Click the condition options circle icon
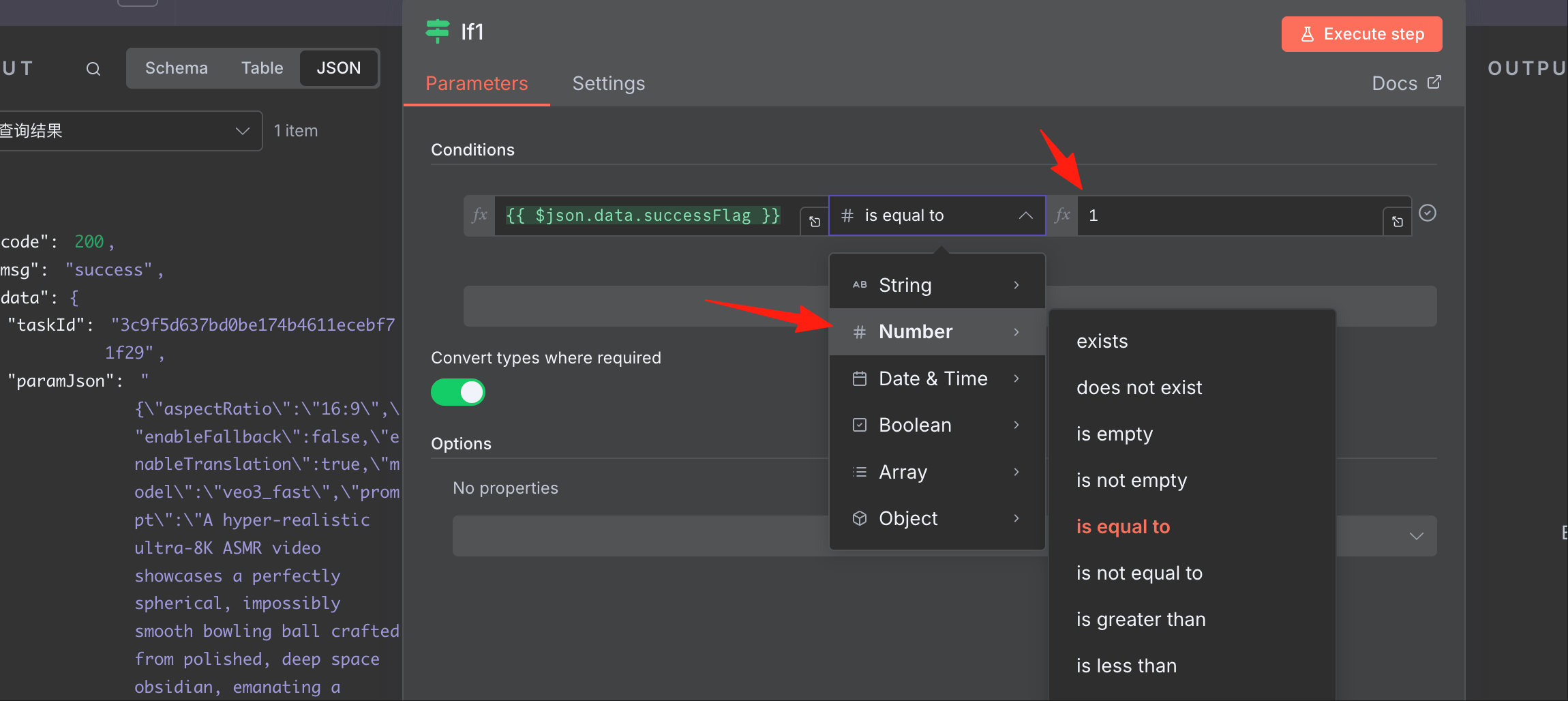This screenshot has width=1568, height=701. (x=1428, y=213)
